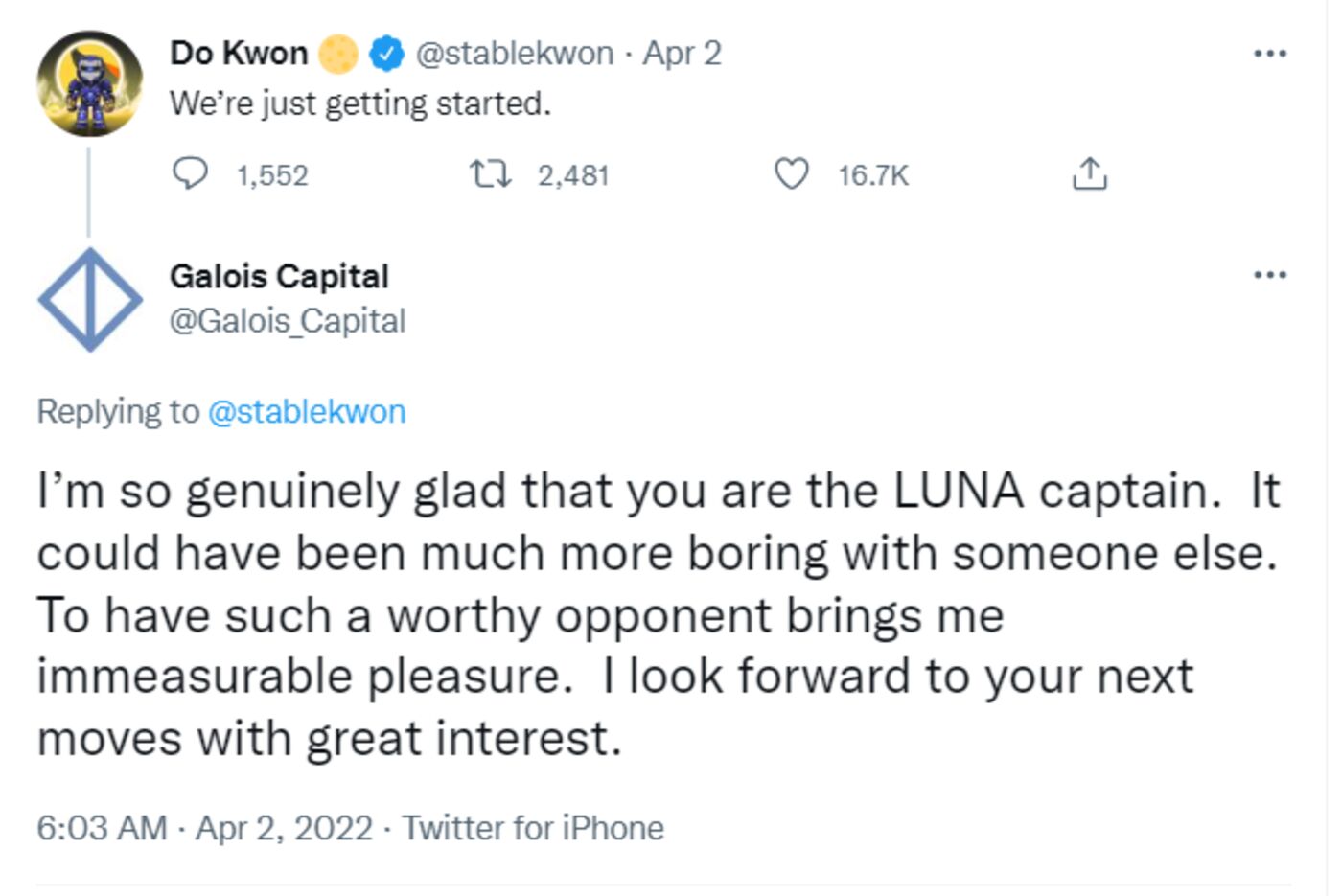Image resolution: width=1342 pixels, height=896 pixels.
Task: Click the Galois Capital display name
Action: pyautogui.click(x=279, y=277)
